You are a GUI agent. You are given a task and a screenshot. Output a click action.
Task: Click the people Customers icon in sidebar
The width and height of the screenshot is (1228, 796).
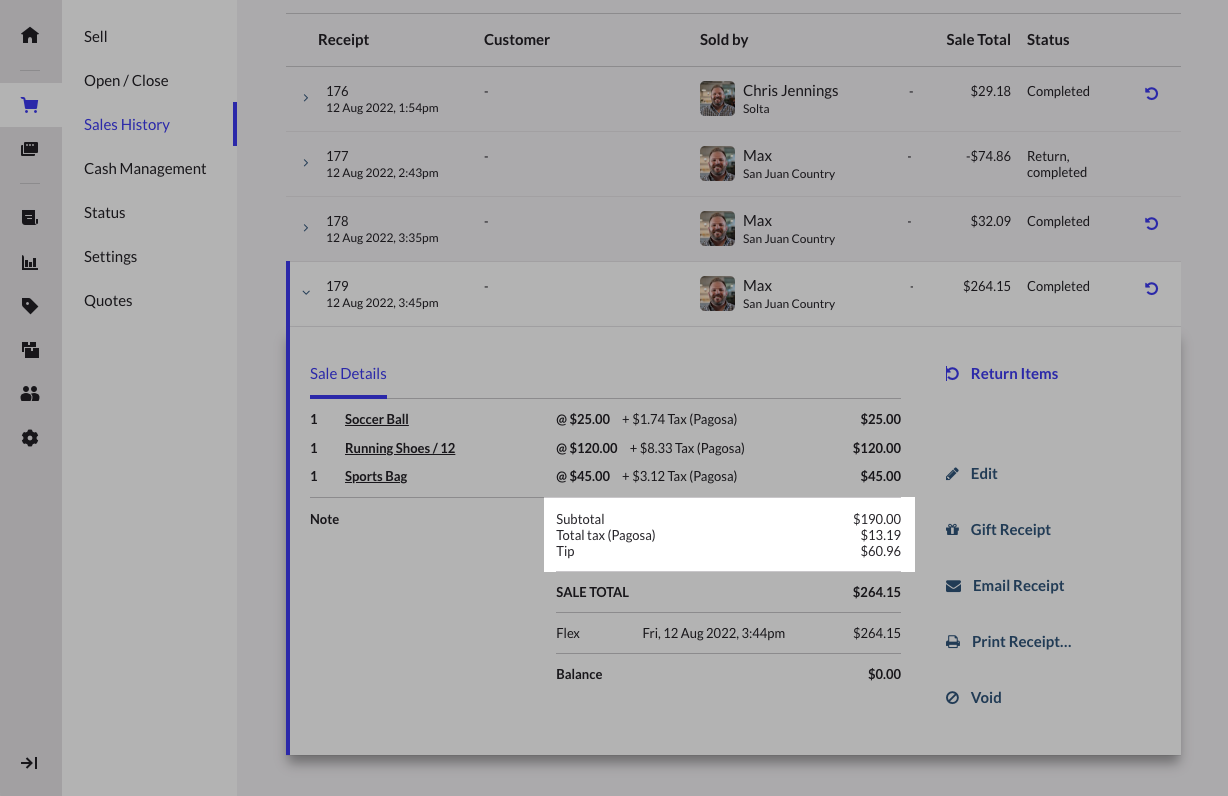click(30, 394)
